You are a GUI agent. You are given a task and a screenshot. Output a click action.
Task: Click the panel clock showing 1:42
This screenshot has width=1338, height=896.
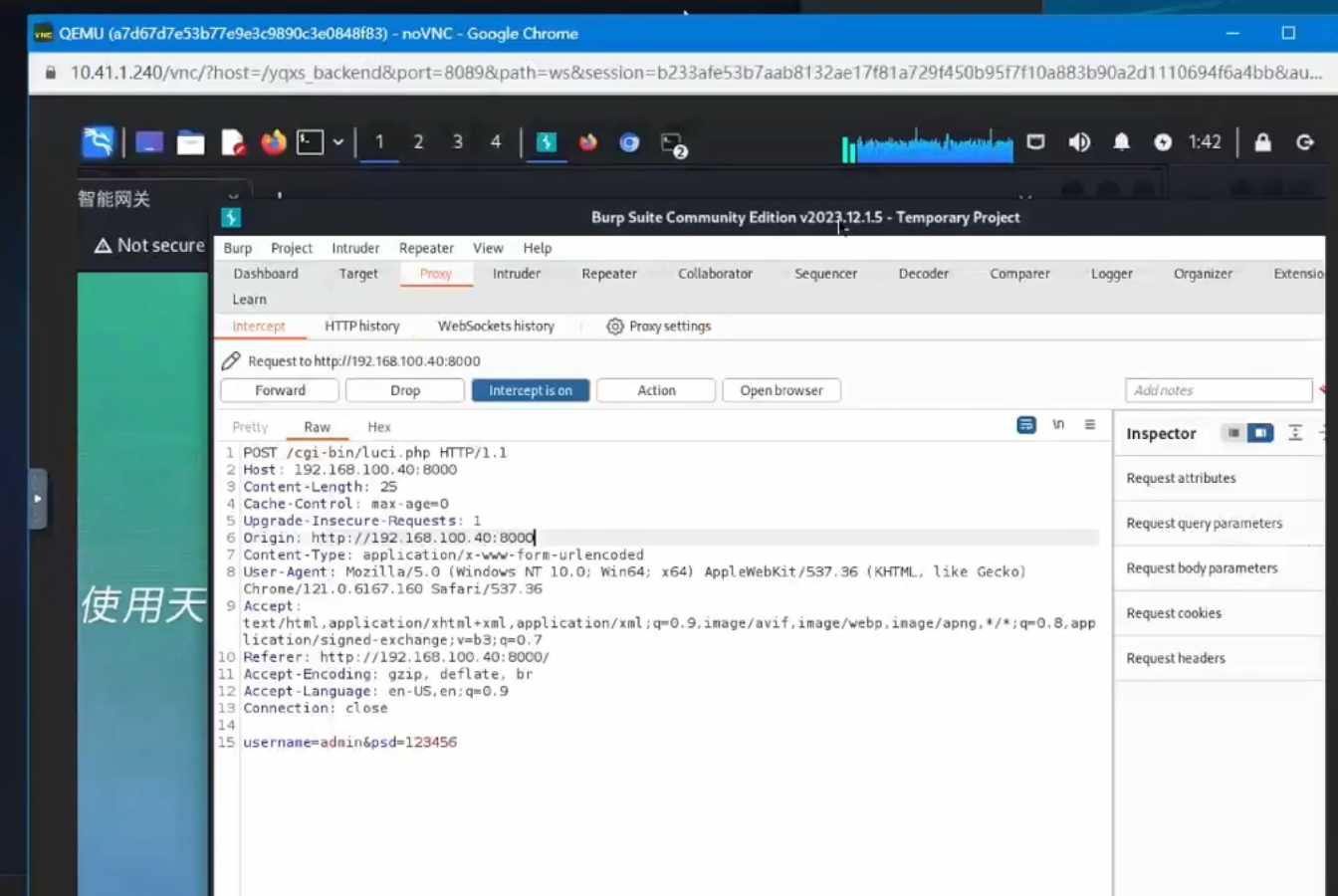click(x=1205, y=142)
